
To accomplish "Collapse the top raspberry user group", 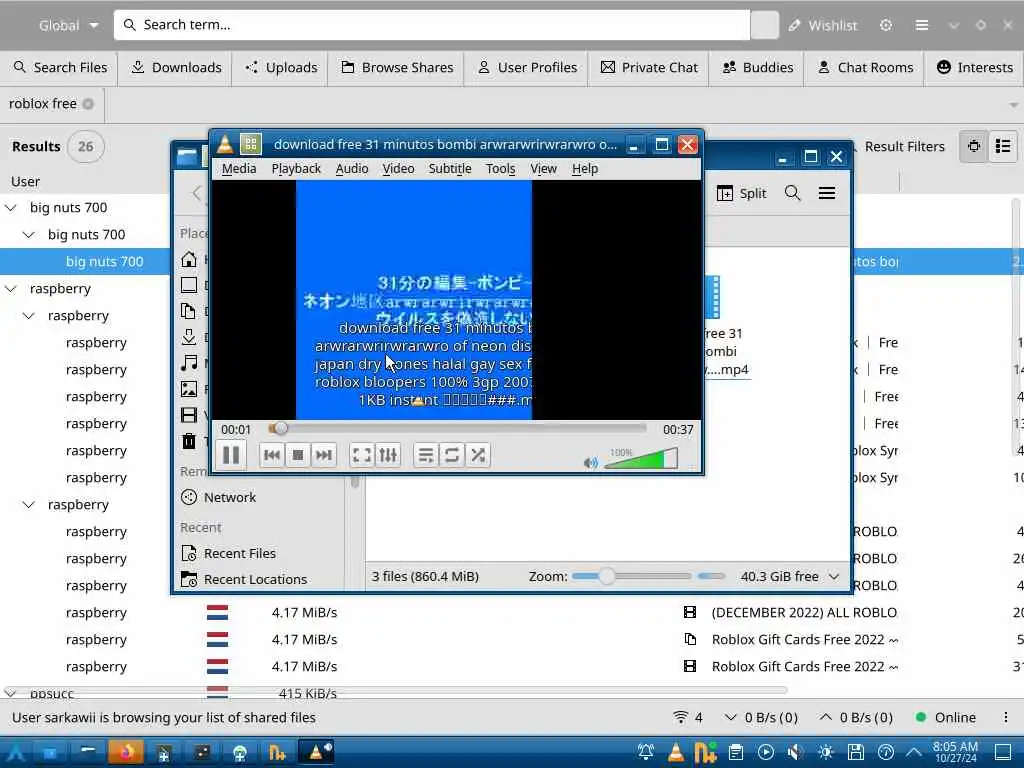I will 11,289.
